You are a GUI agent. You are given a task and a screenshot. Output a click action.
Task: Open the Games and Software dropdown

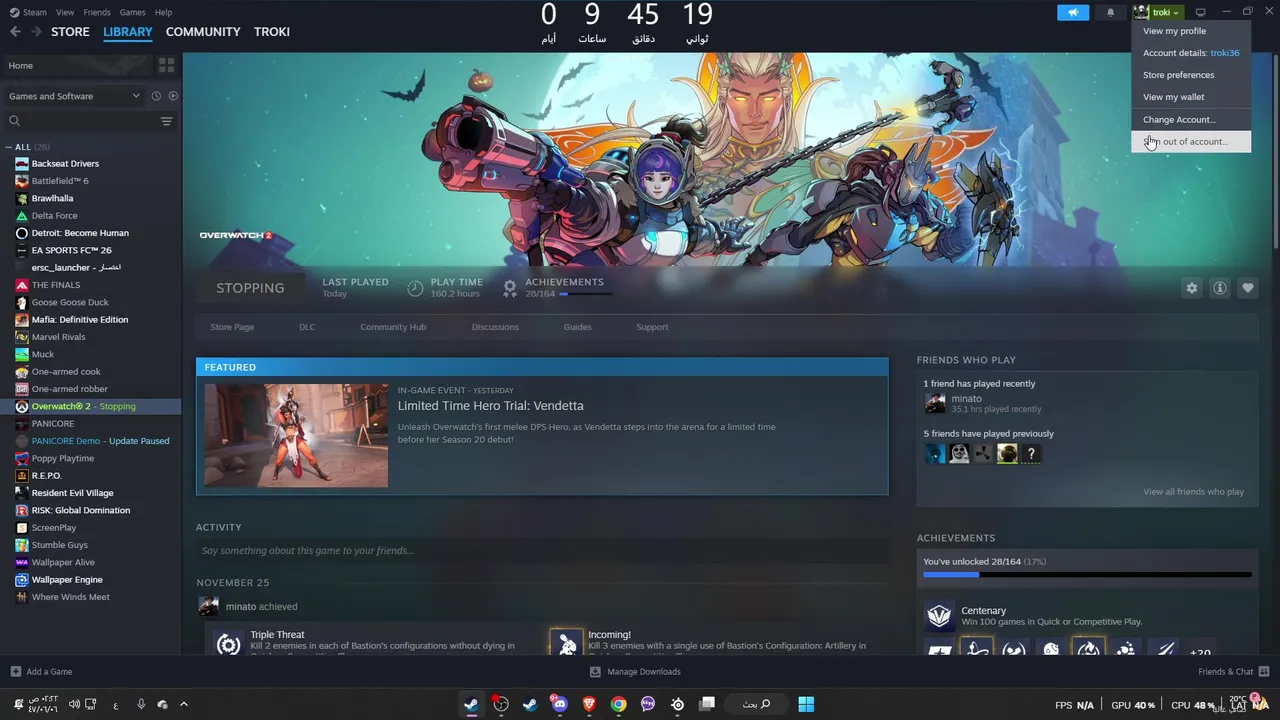pyautogui.click(x=74, y=96)
